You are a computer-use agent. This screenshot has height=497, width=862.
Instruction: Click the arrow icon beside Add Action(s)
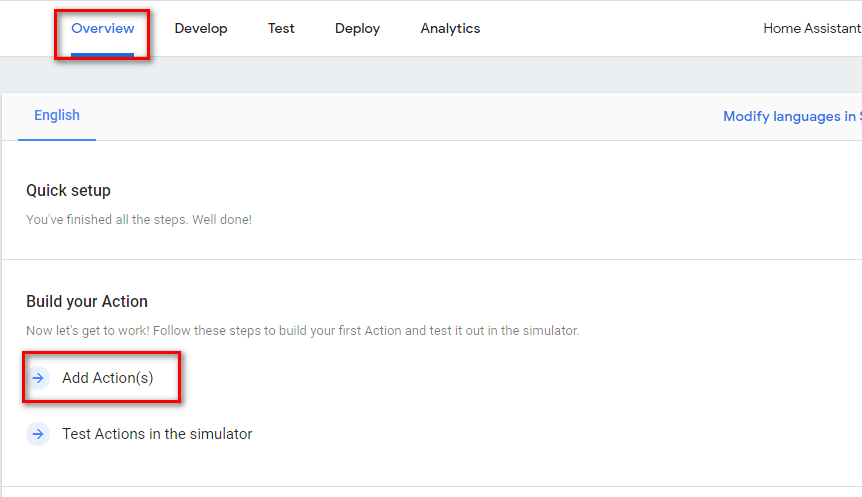click(38, 378)
